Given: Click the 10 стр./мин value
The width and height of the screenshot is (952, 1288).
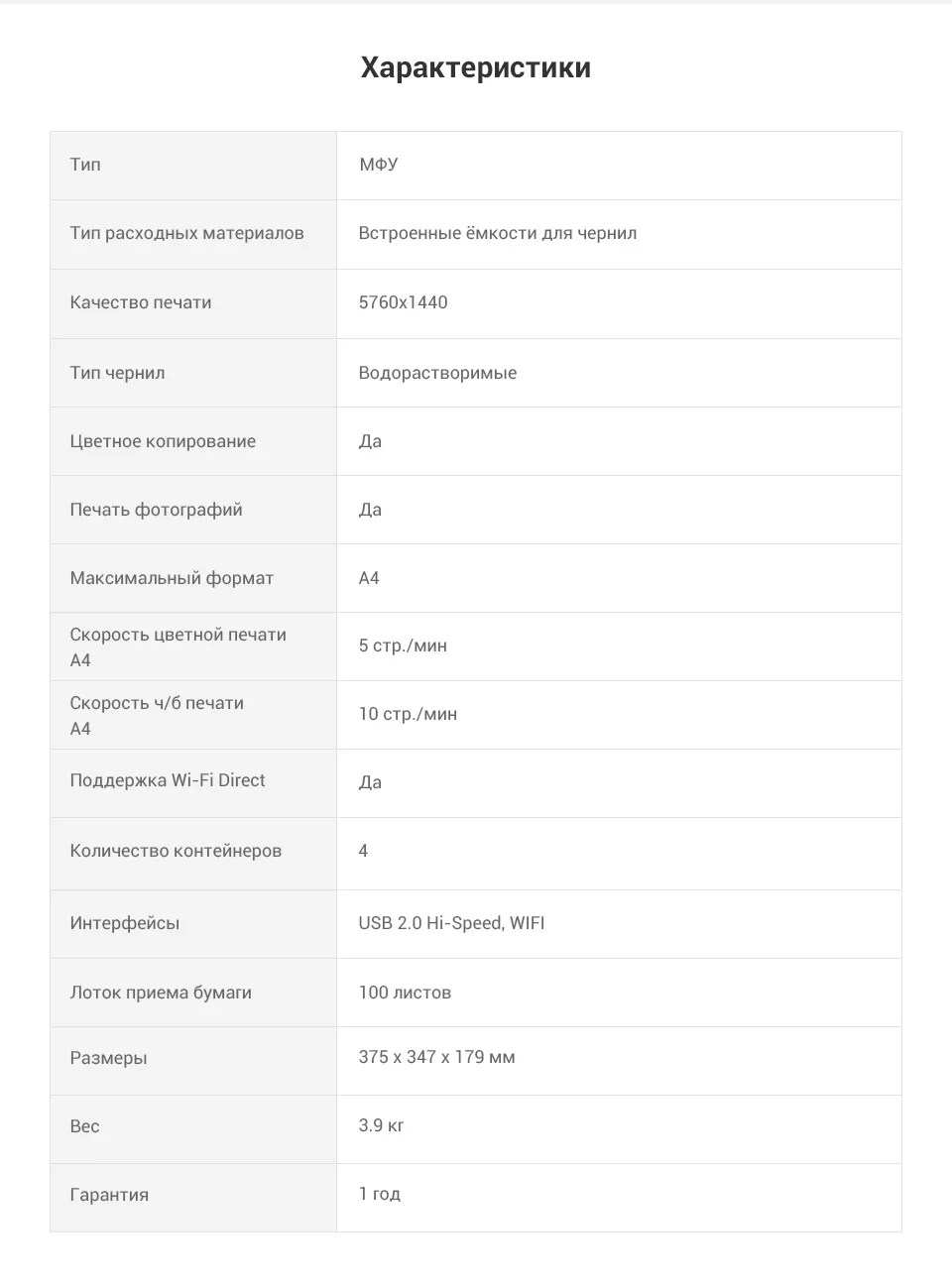Looking at the screenshot, I should [x=408, y=714].
